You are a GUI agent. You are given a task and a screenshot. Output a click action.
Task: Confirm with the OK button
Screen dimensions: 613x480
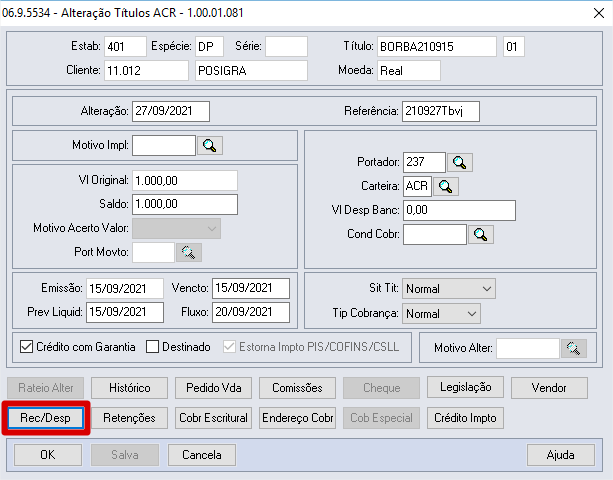tap(48, 455)
